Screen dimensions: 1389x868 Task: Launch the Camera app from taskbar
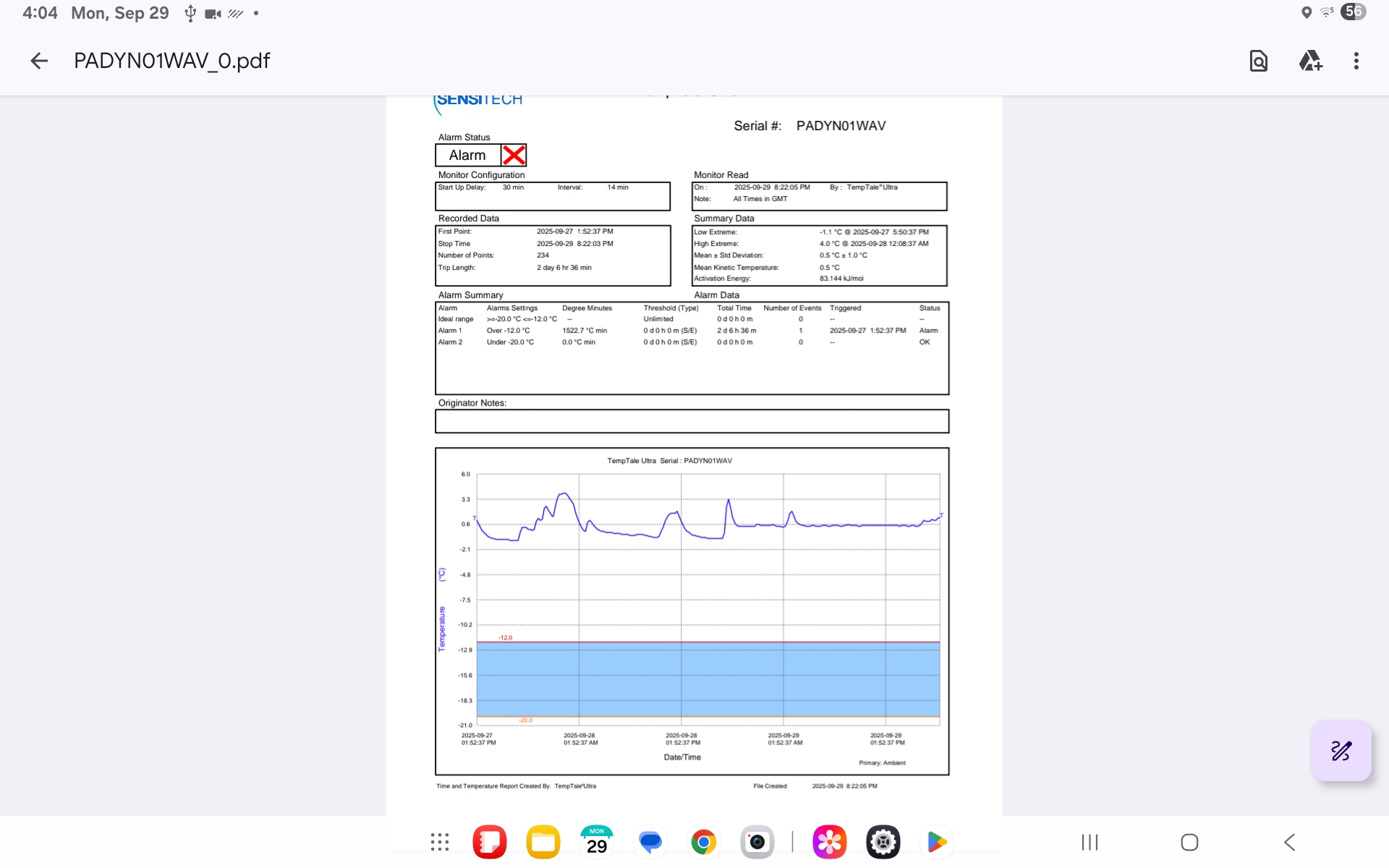pos(757,842)
